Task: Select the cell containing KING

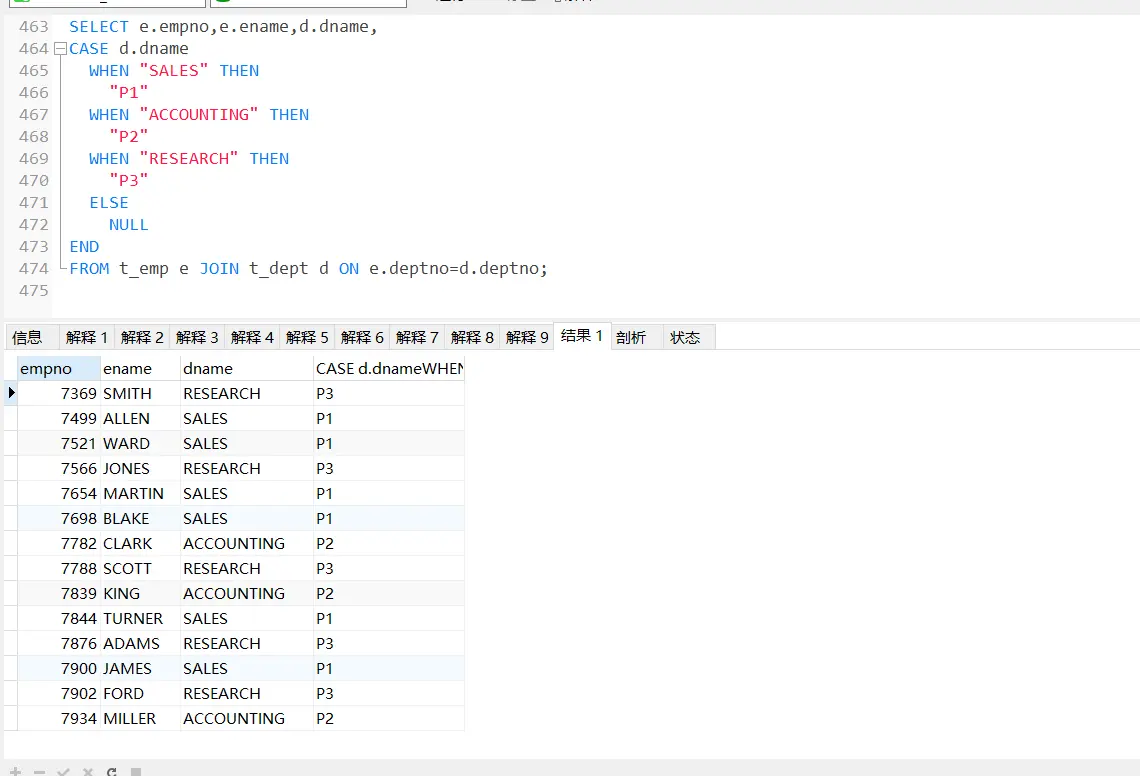Action: (122, 593)
